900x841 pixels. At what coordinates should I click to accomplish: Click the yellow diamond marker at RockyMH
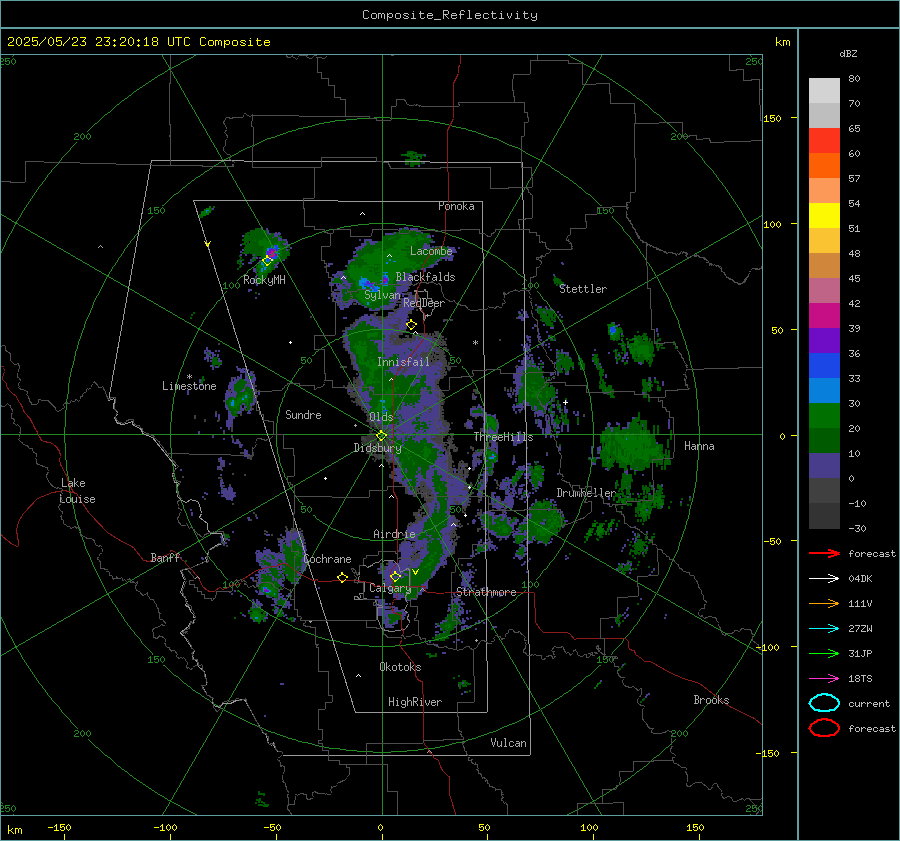point(267,261)
